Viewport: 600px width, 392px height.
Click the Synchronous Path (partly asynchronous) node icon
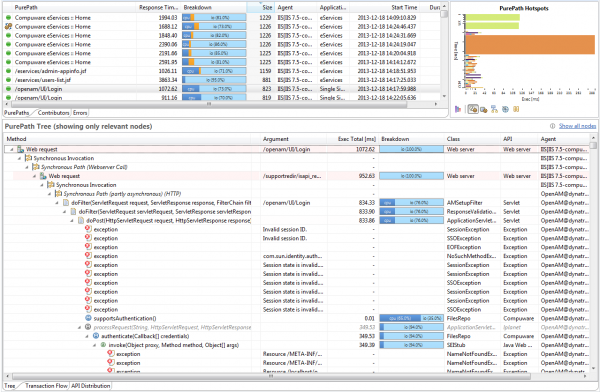click(x=59, y=194)
